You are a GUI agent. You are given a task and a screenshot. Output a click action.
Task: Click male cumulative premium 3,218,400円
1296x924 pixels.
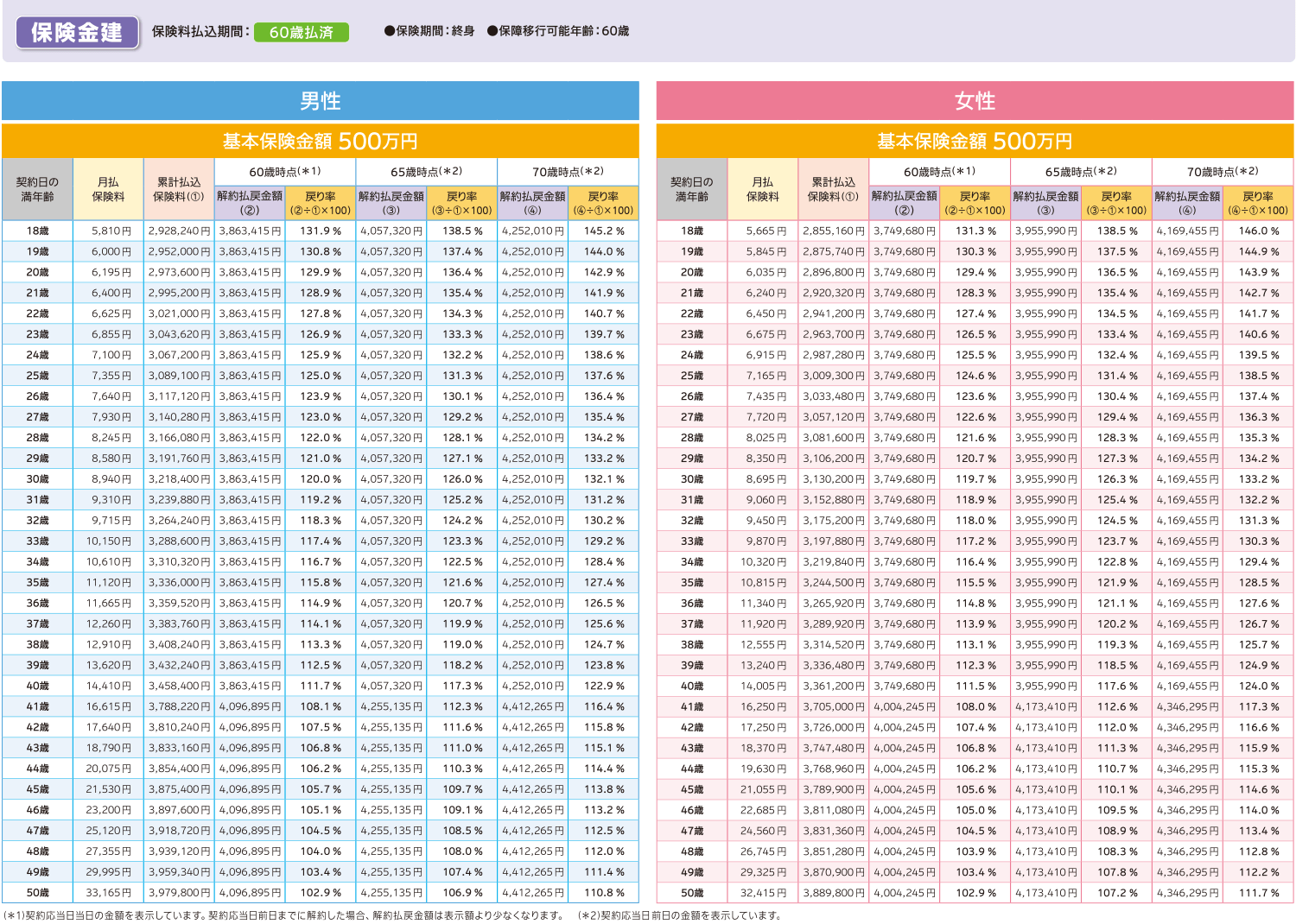(x=179, y=479)
